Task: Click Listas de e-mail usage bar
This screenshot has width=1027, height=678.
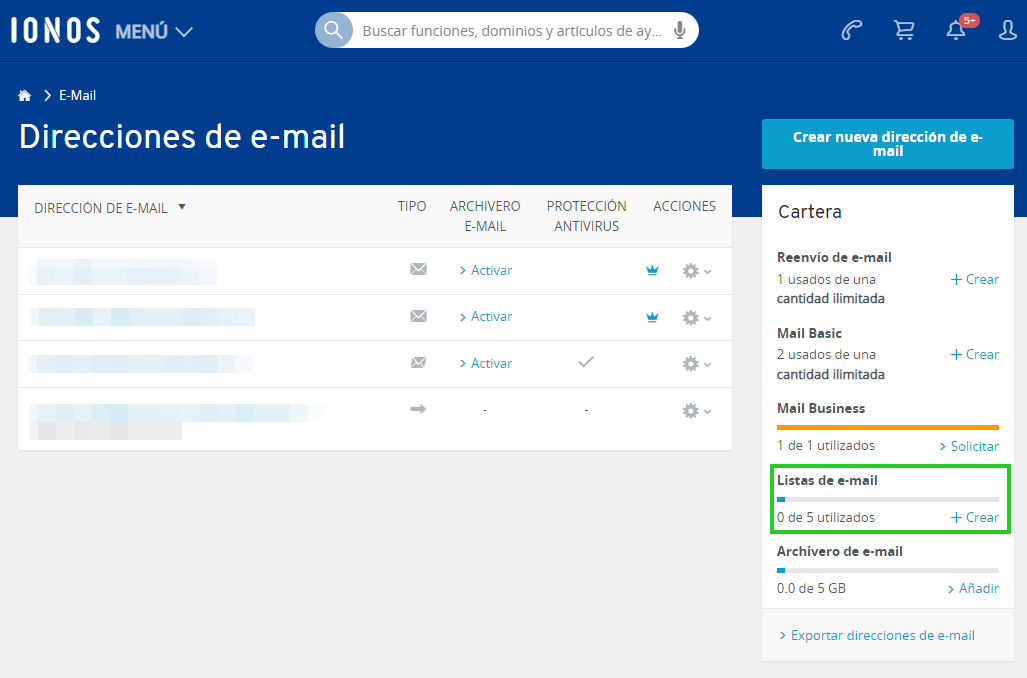Action: coord(887,499)
